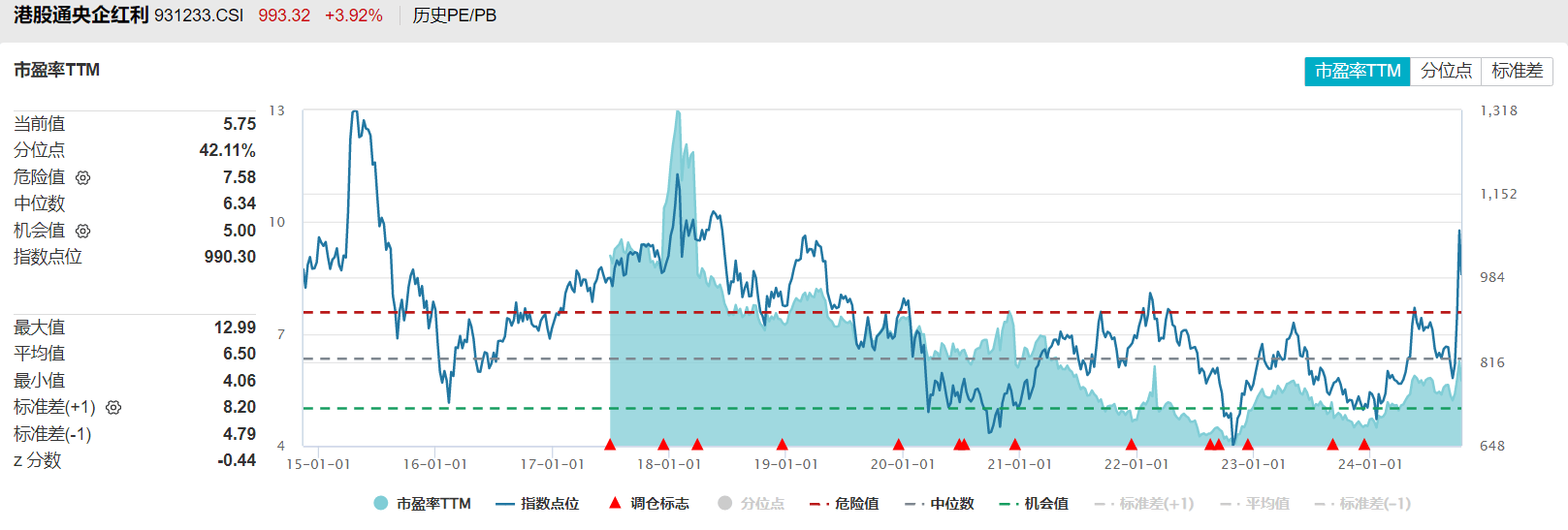Open settings gear next to 危险值
Viewport: 1568px width, 530px height.
click(83, 178)
